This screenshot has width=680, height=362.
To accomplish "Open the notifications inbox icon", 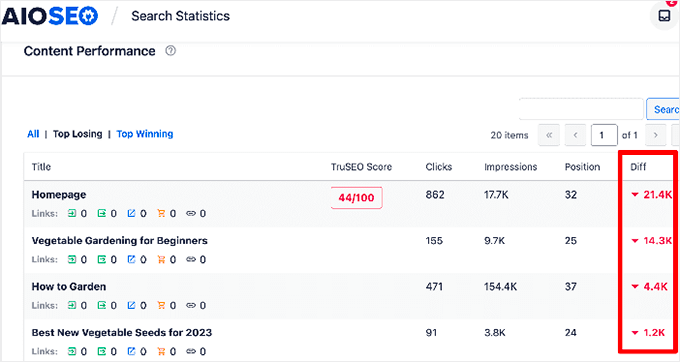I will pyautogui.click(x=664, y=16).
